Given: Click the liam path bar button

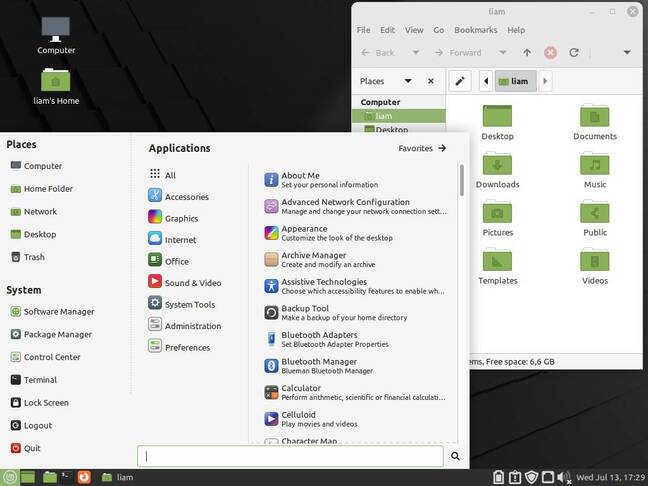Looking at the screenshot, I should [x=515, y=81].
